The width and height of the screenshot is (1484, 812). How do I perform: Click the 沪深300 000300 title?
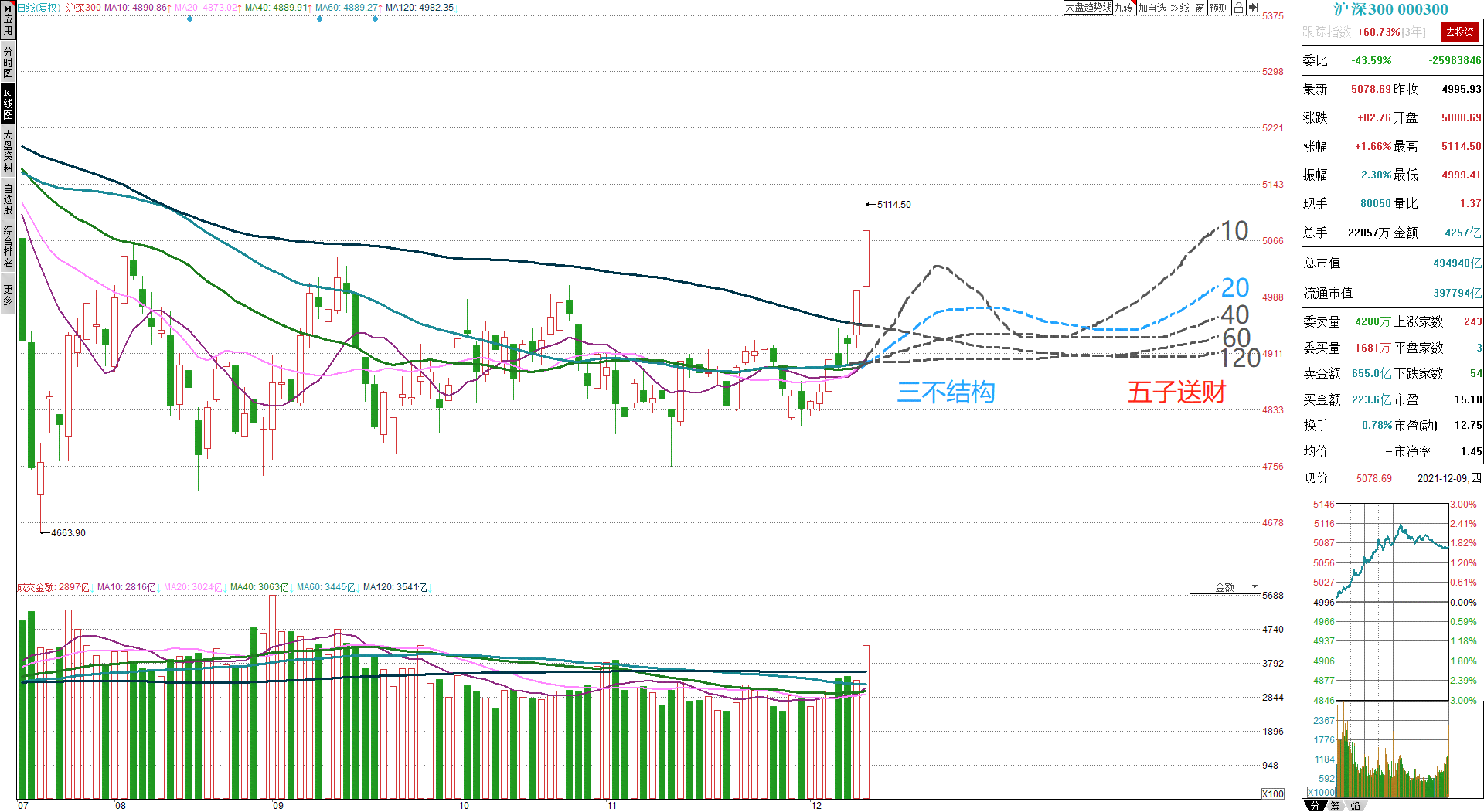point(1391,9)
